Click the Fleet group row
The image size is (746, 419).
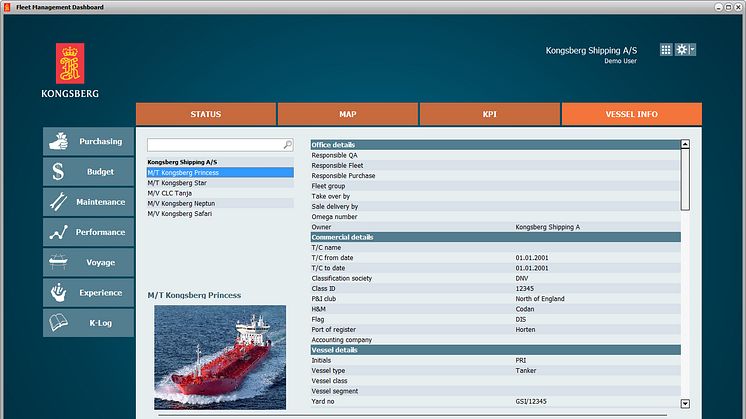tap(495, 186)
